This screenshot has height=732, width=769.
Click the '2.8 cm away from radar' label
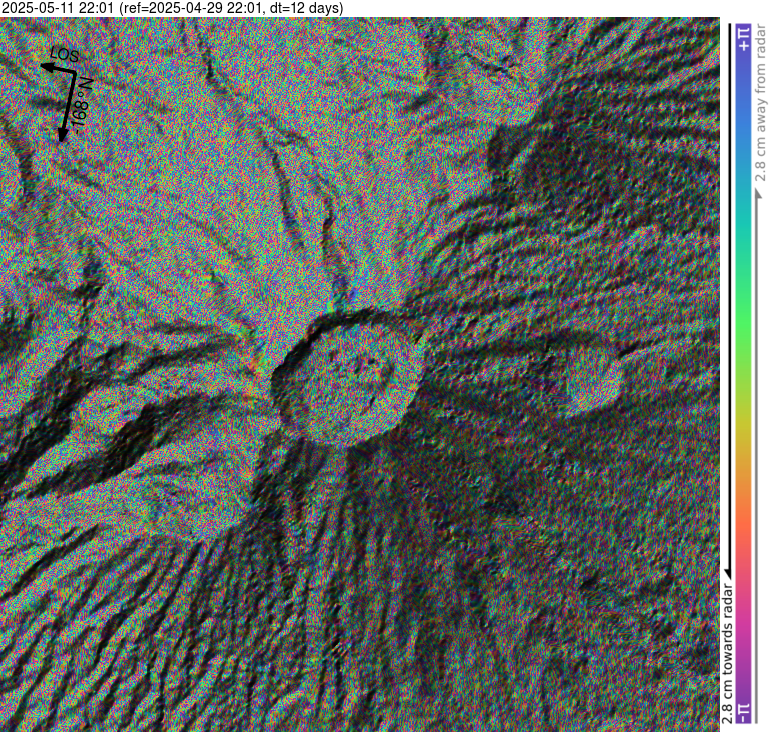[760, 102]
